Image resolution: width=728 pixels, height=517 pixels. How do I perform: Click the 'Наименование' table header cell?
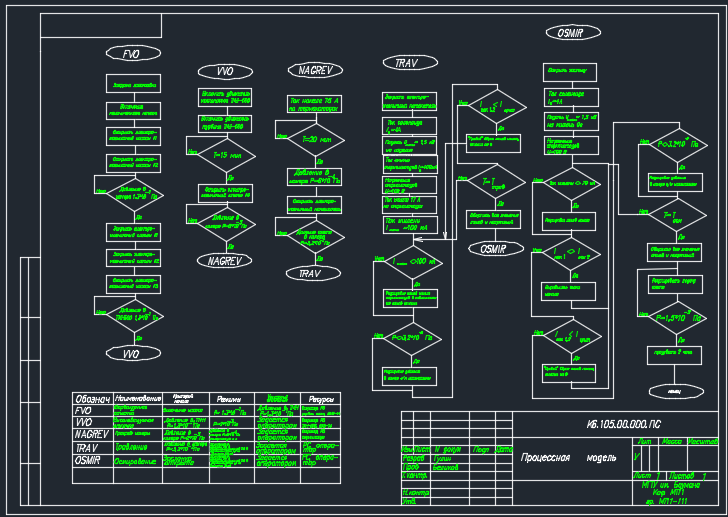click(138, 399)
